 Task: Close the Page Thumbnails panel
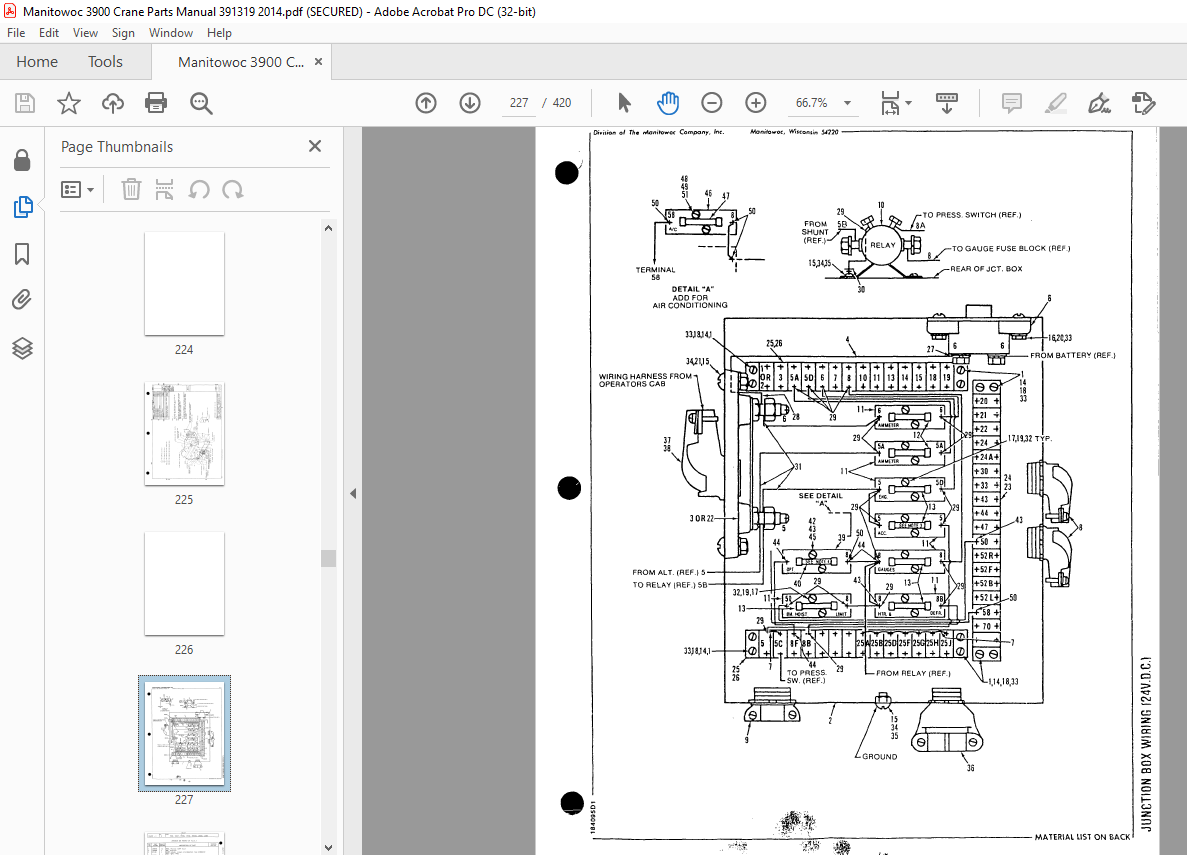[315, 146]
